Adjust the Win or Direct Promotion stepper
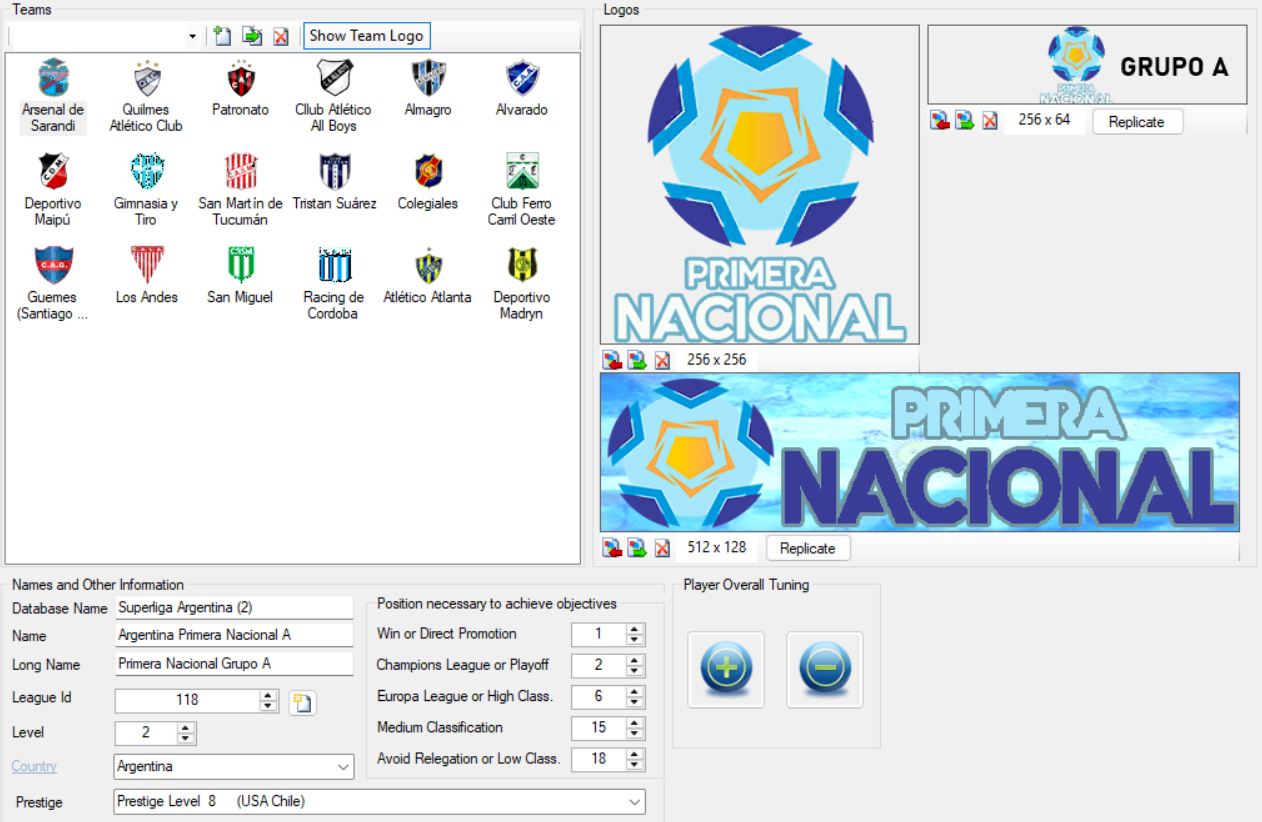Viewport: 1262px width, 822px height. click(635, 634)
